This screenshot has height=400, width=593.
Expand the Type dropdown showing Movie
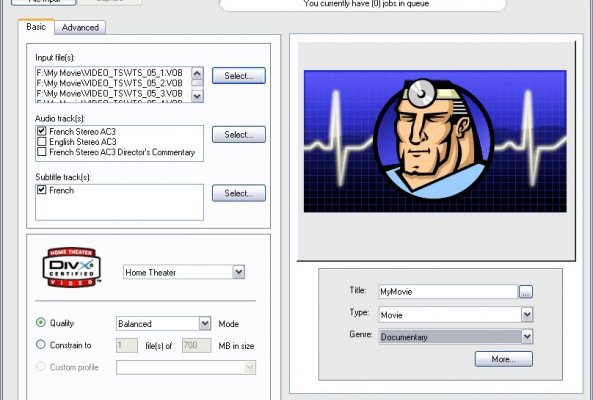coord(527,314)
